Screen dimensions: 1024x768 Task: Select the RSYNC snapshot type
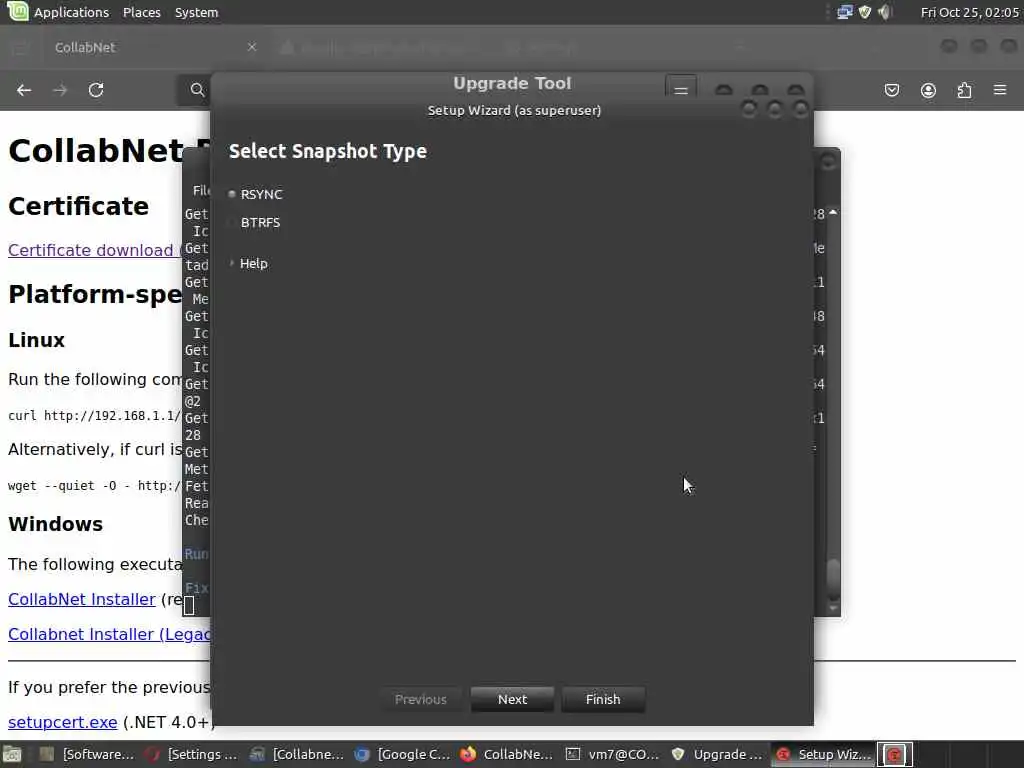(255, 194)
